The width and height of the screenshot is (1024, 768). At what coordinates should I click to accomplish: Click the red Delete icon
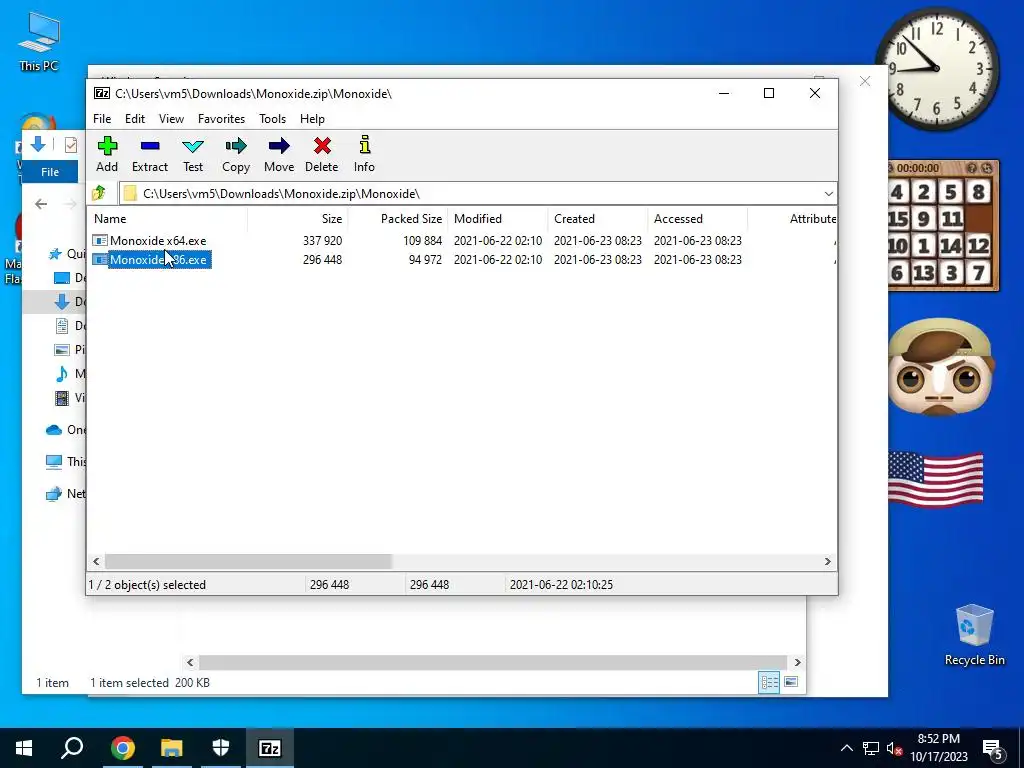tap(322, 146)
